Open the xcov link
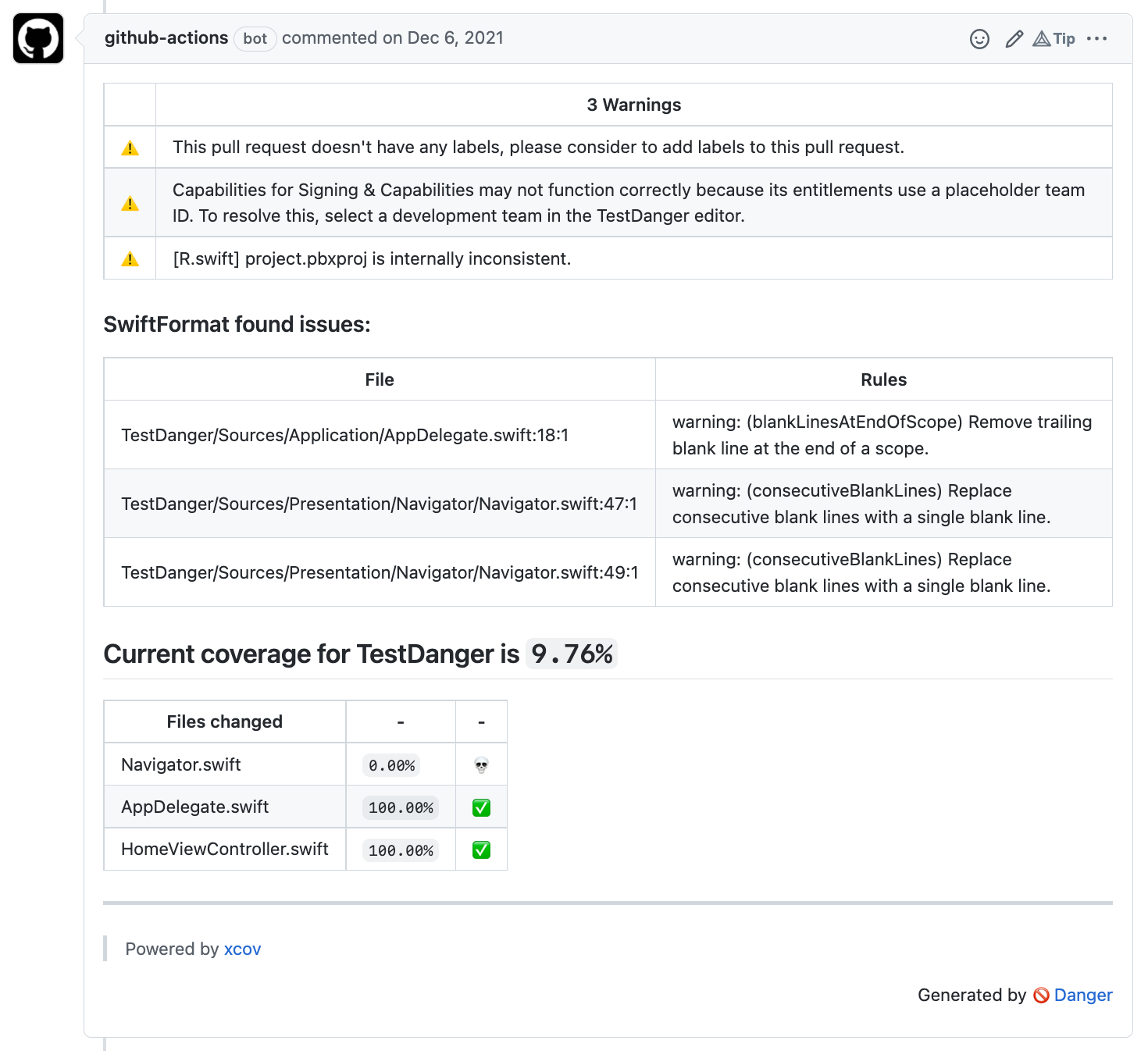 point(242,949)
